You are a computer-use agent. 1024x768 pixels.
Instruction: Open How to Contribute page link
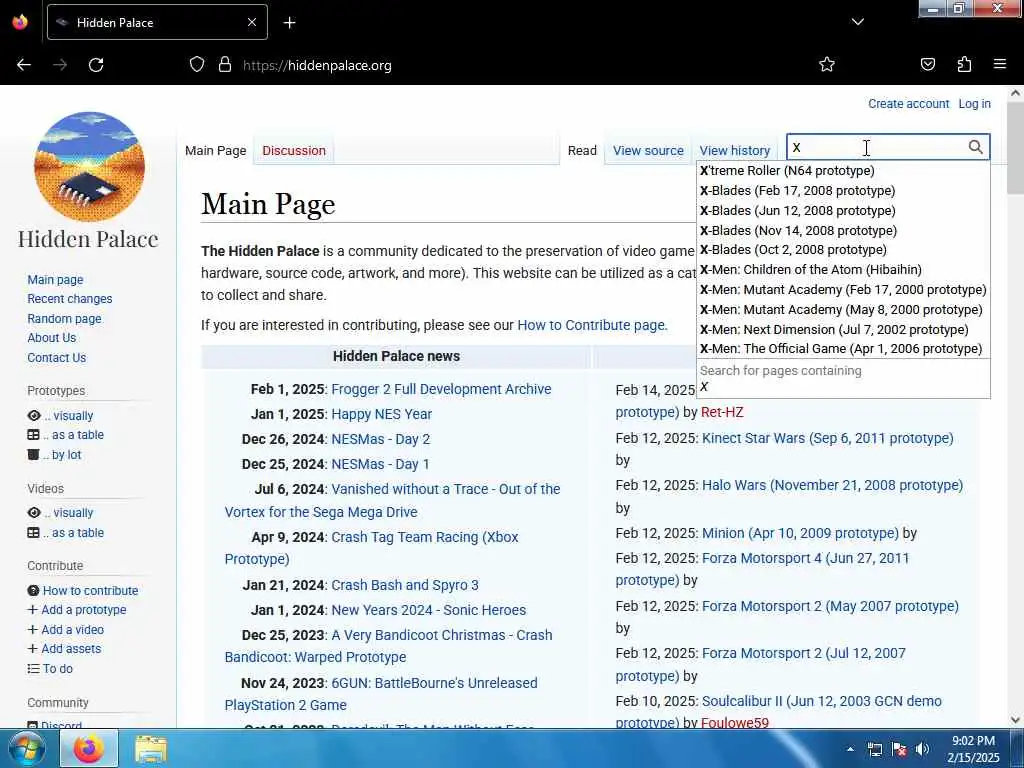pyautogui.click(x=592, y=325)
